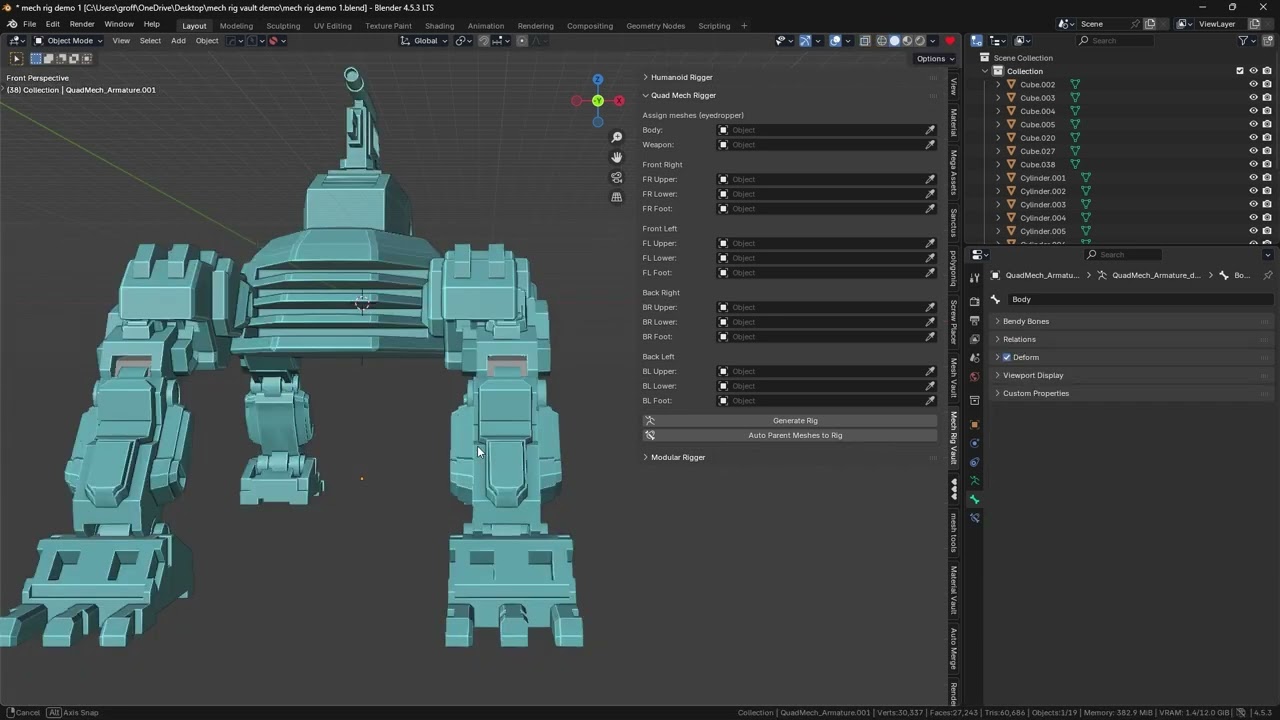Click the FR Upper eyedropper

click(x=930, y=180)
